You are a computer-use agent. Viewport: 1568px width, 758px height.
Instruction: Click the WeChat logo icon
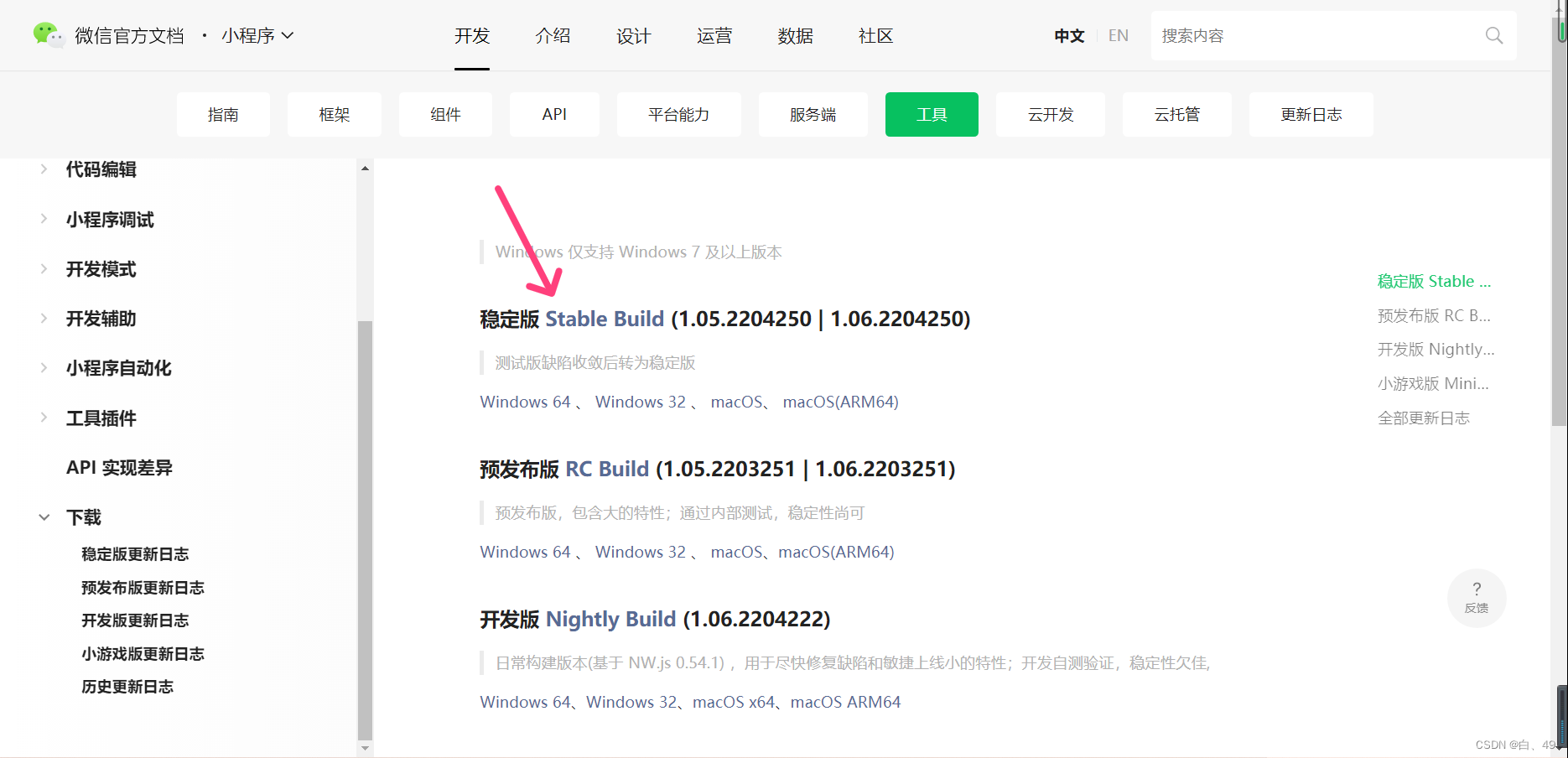48,34
